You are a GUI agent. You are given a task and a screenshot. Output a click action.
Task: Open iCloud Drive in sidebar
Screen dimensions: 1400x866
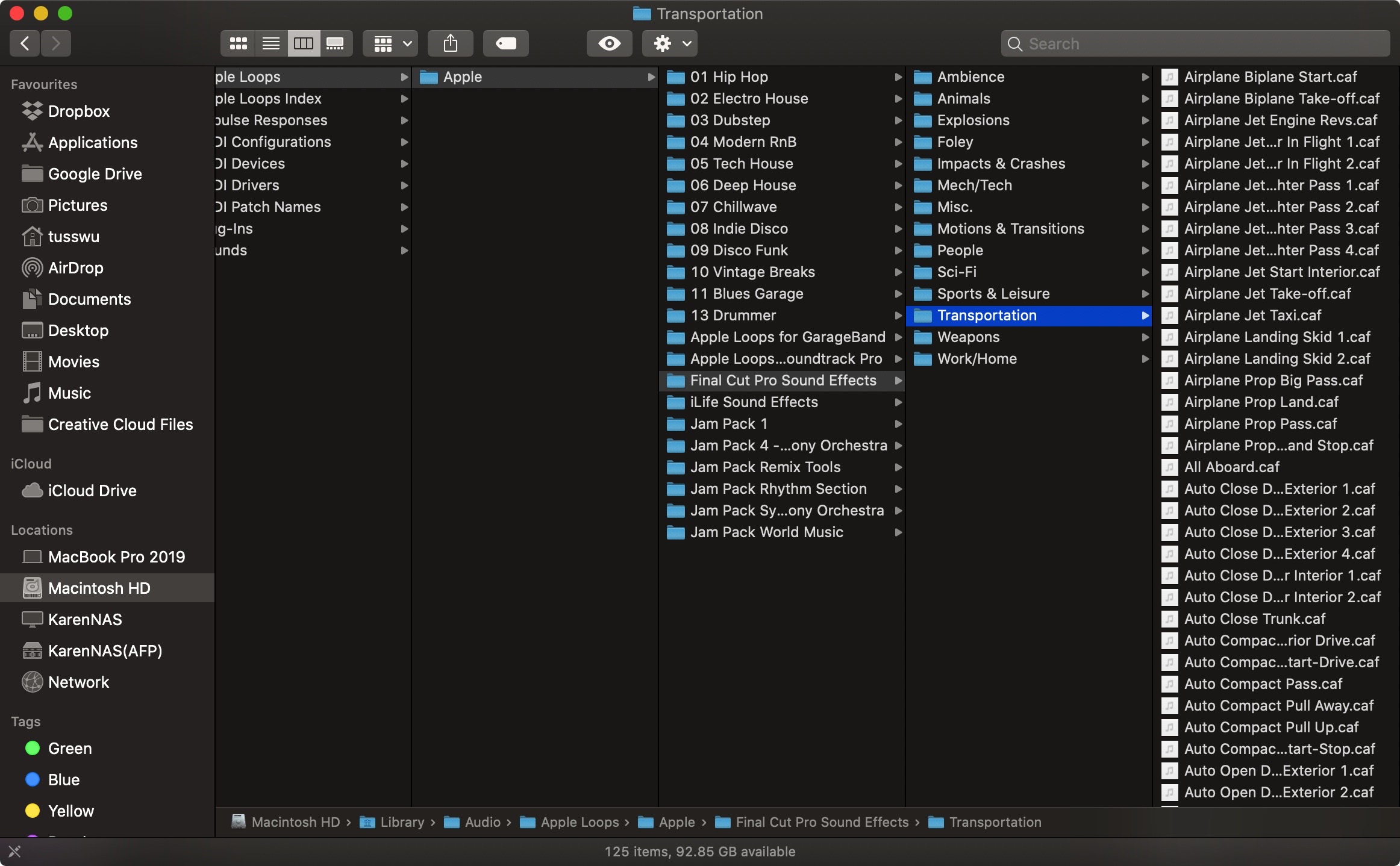click(92, 491)
